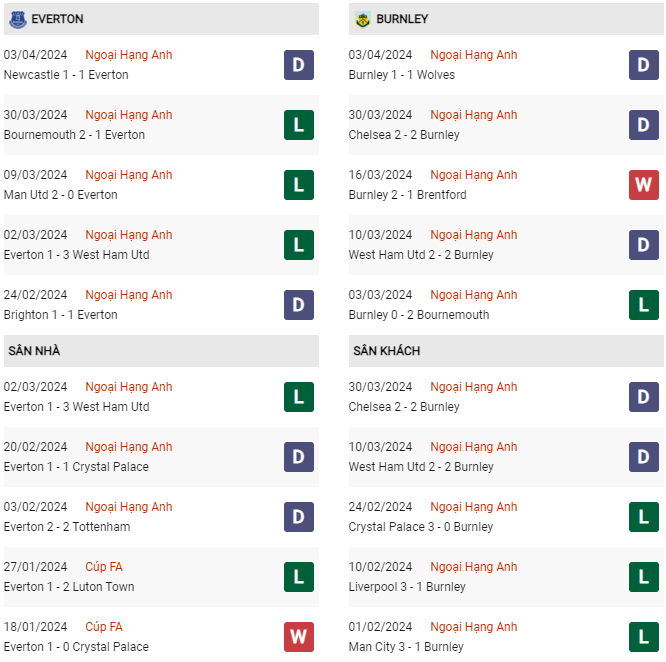Select the BURNLEY team header
The image size is (666, 662).
[x=506, y=19]
